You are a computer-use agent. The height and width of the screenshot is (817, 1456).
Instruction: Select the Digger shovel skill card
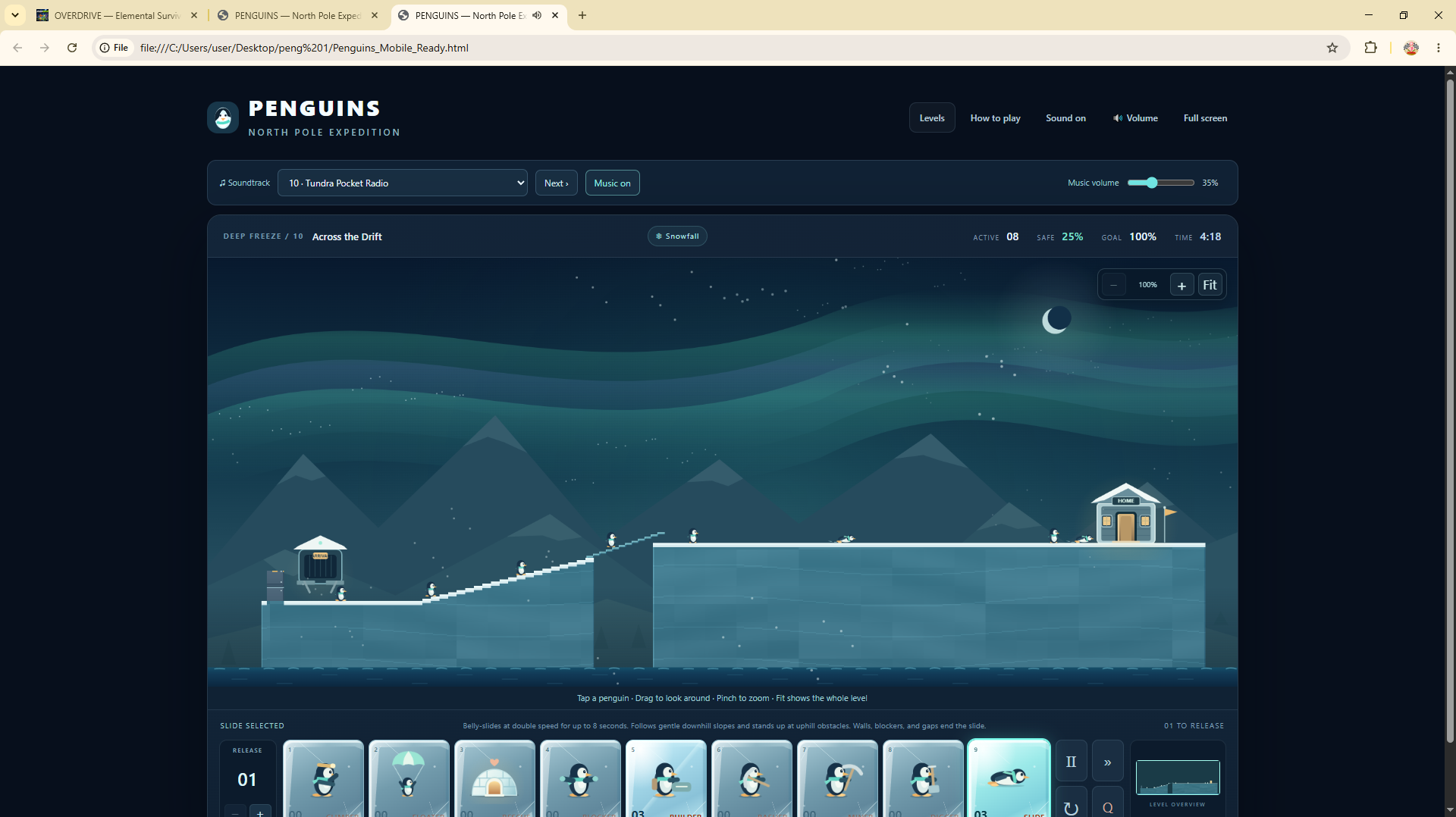923,778
